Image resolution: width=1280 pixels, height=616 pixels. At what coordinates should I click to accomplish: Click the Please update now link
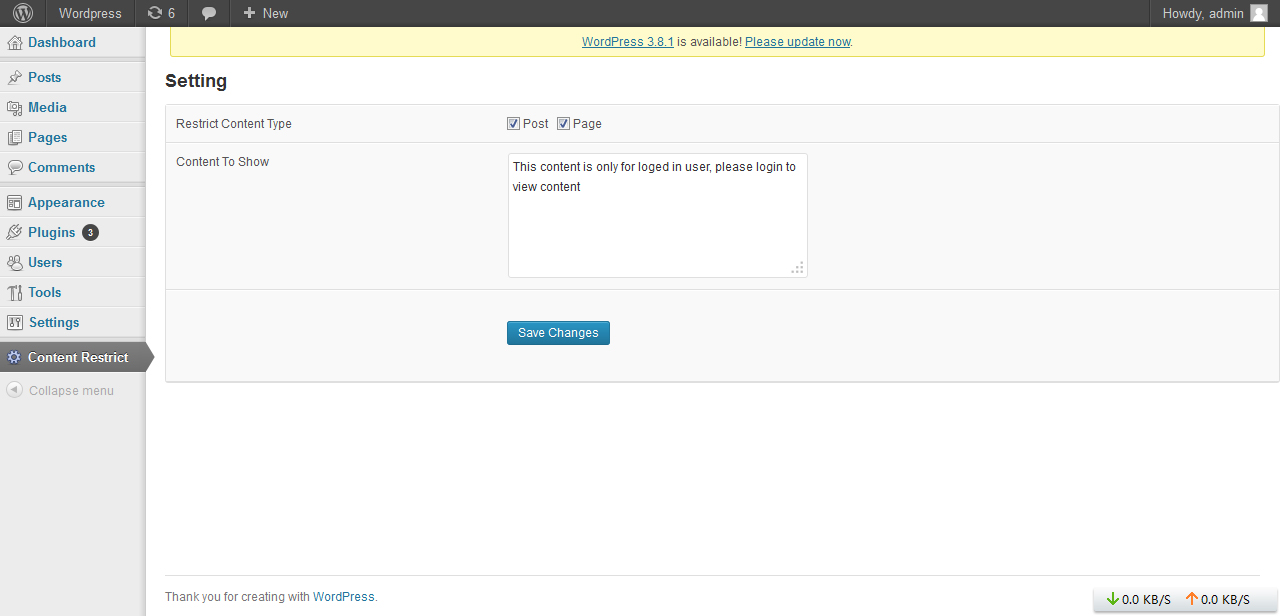(x=798, y=42)
